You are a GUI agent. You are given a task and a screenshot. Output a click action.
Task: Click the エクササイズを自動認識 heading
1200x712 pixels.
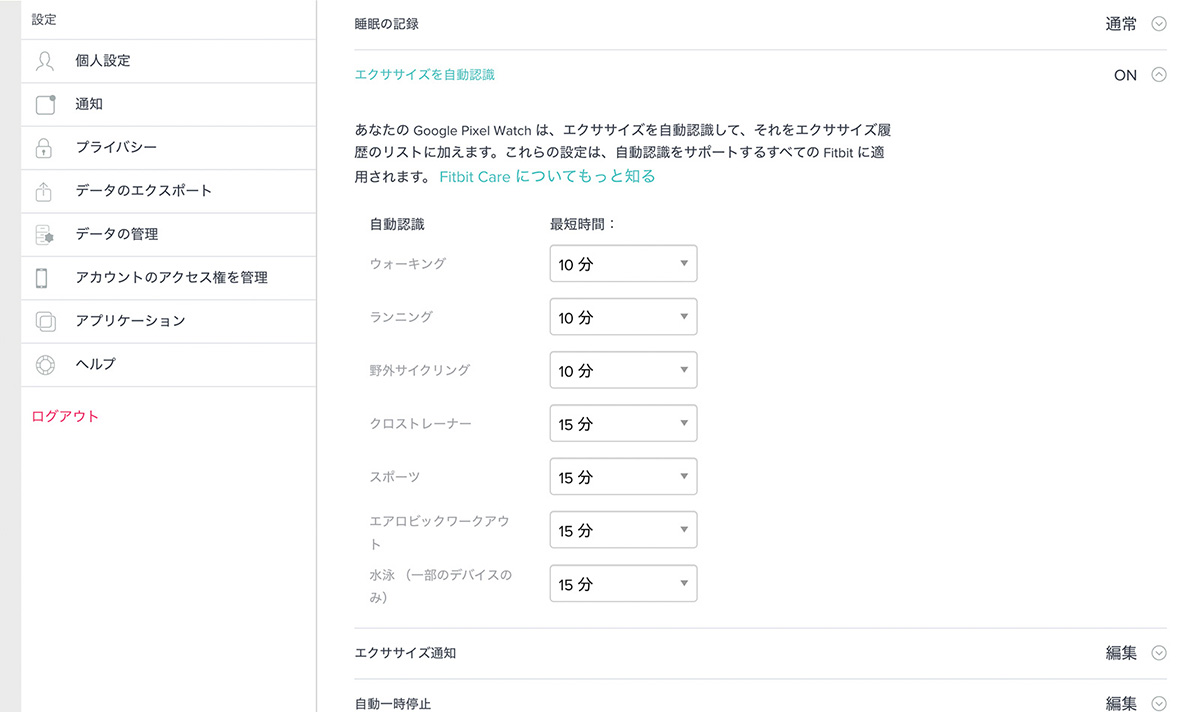pos(424,75)
